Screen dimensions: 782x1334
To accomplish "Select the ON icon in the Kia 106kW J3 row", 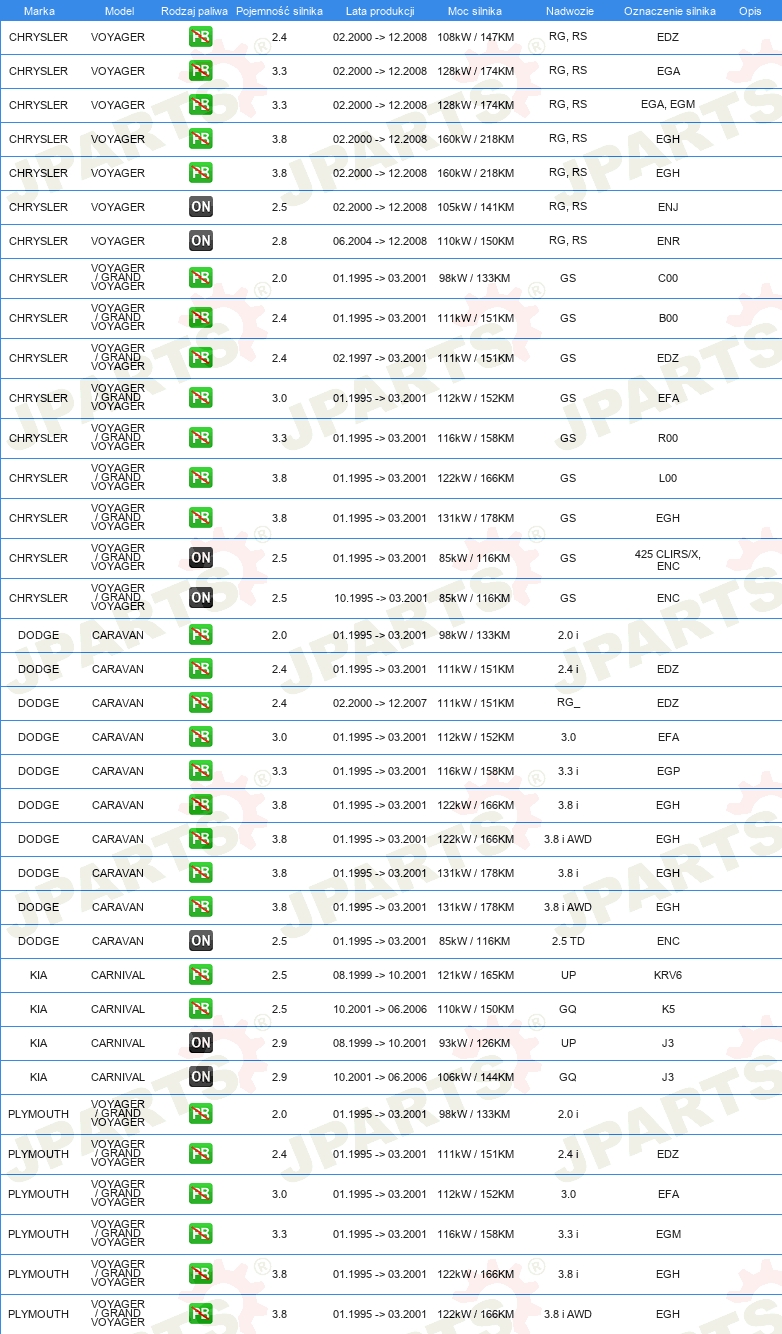I will tap(201, 1077).
